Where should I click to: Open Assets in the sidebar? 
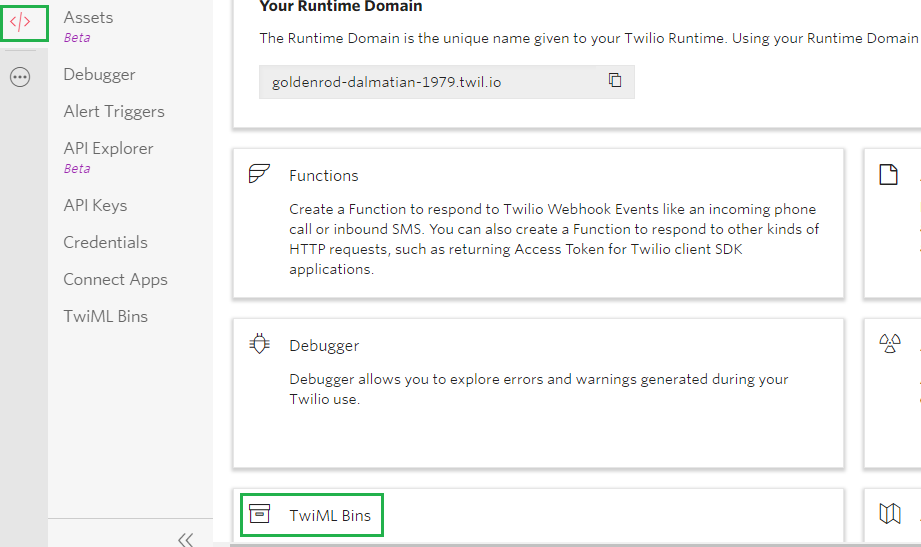pyautogui.click(x=88, y=17)
